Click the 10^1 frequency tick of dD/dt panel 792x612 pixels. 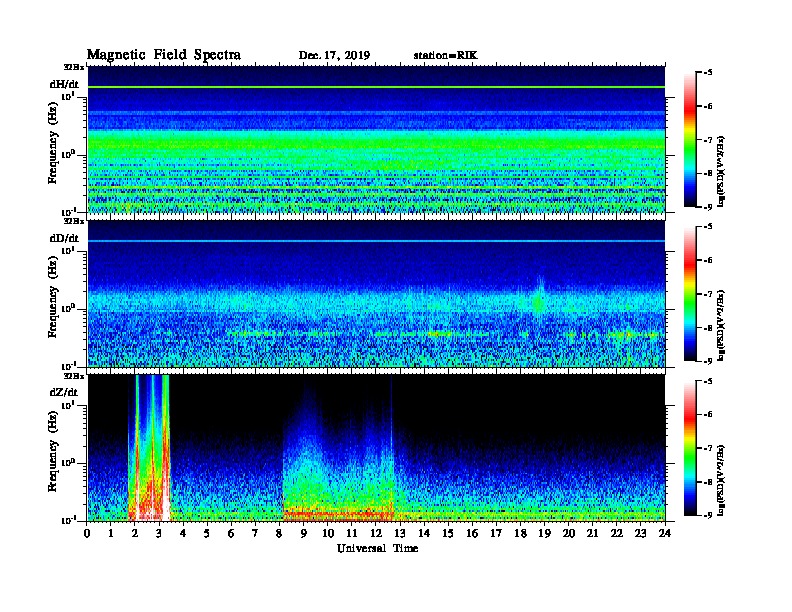tap(68, 251)
